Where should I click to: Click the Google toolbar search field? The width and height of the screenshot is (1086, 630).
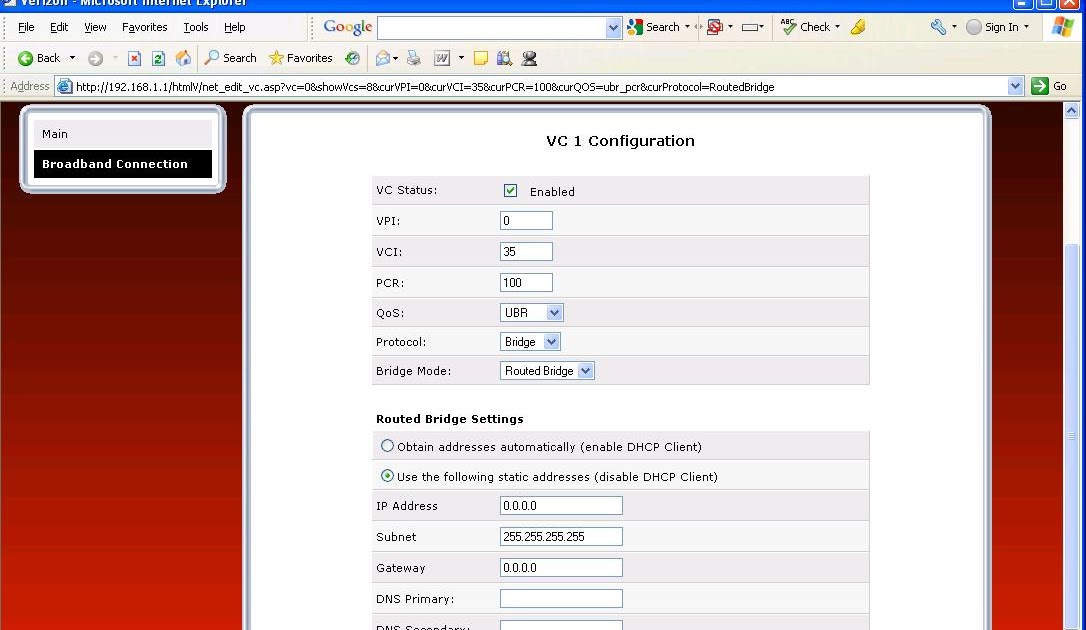[x=492, y=28]
